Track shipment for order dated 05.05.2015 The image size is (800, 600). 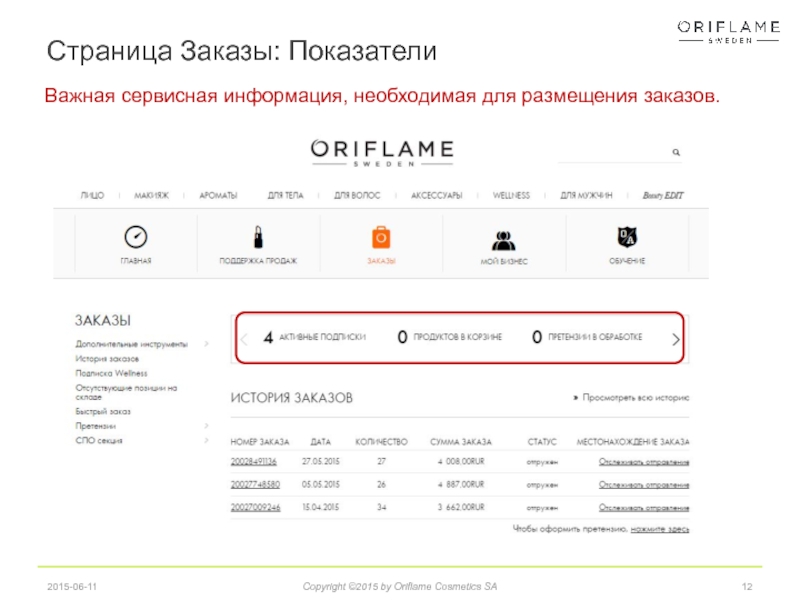point(644,485)
